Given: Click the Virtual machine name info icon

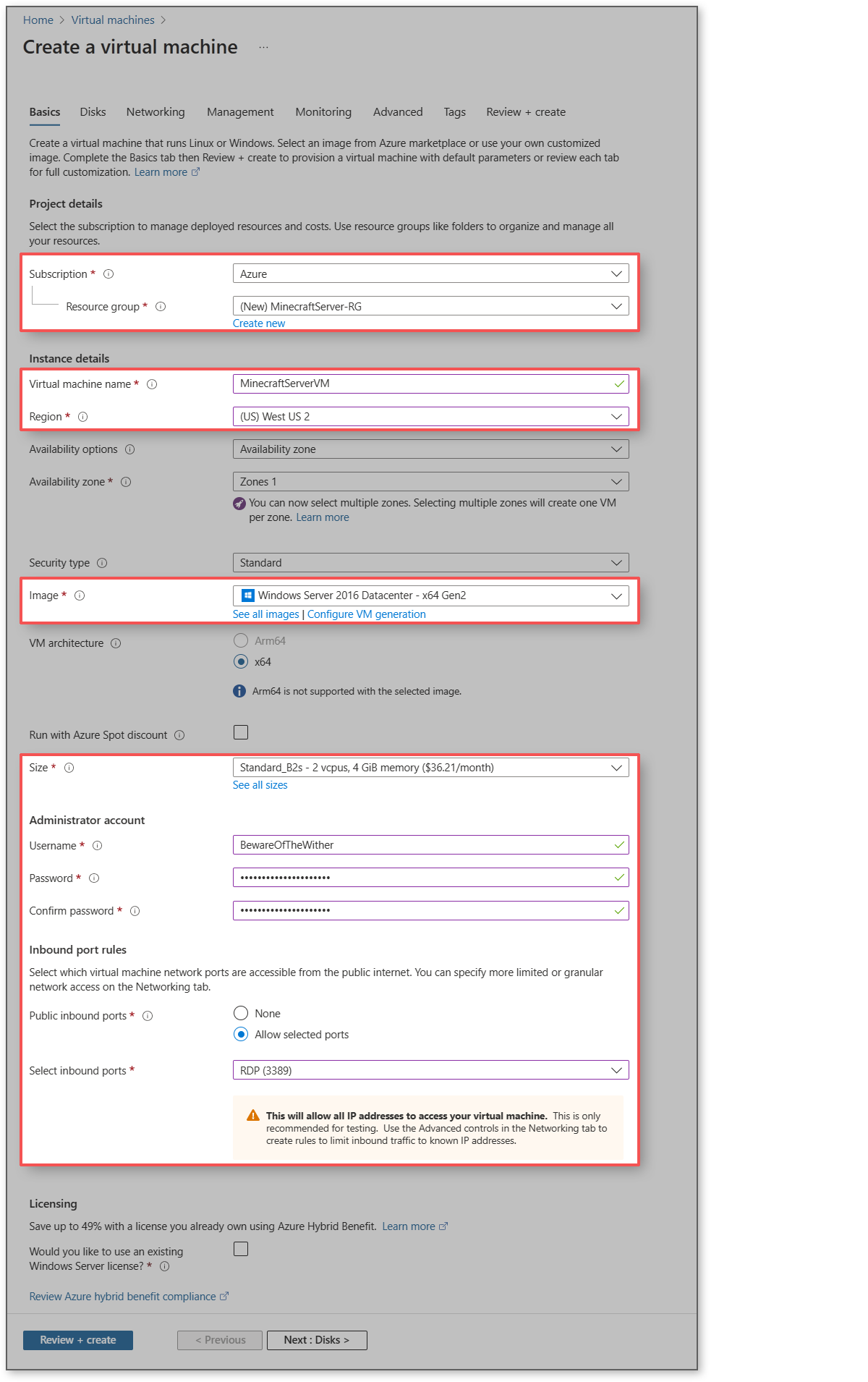Looking at the screenshot, I should click(152, 384).
